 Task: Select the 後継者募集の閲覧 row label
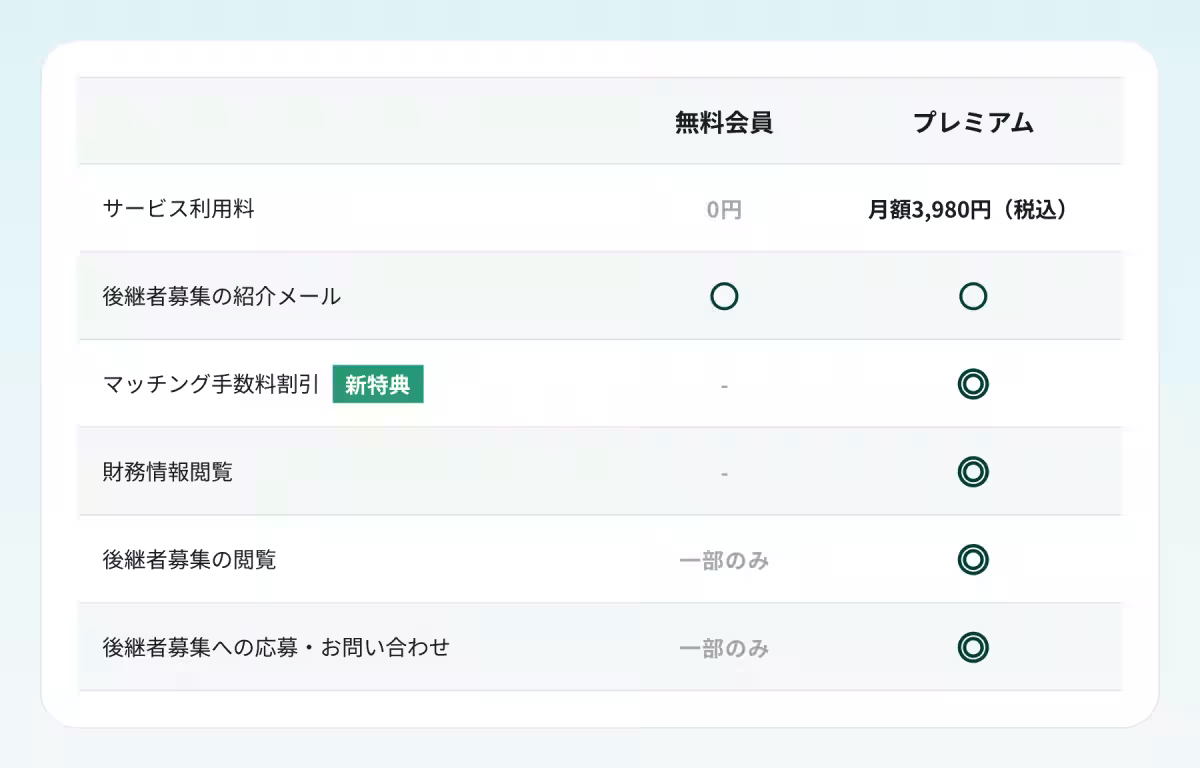point(189,560)
